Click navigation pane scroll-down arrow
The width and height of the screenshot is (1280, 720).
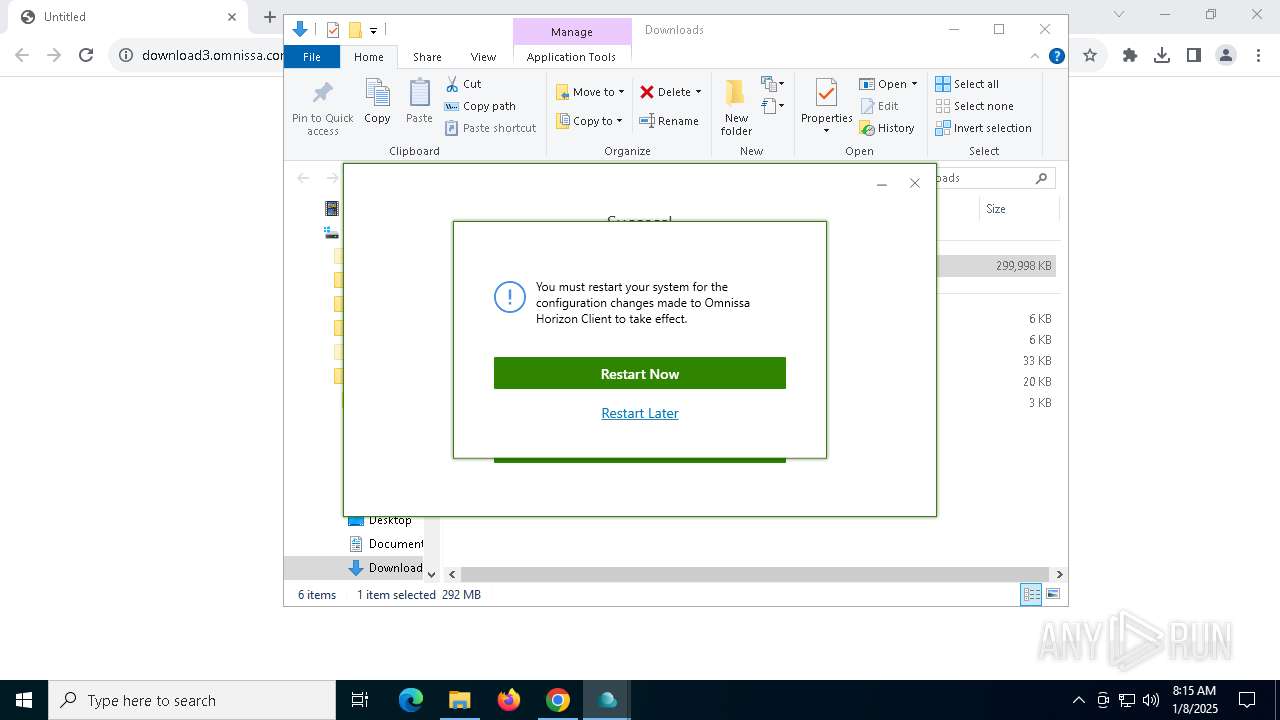tap(432, 574)
